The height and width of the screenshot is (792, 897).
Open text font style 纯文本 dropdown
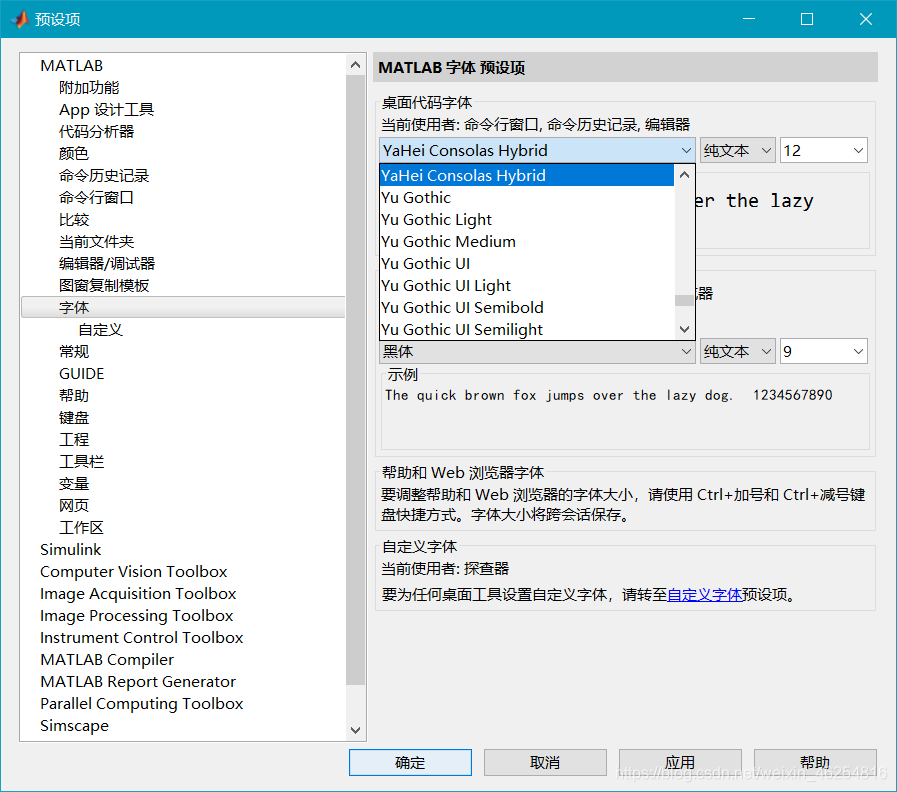(x=737, y=351)
